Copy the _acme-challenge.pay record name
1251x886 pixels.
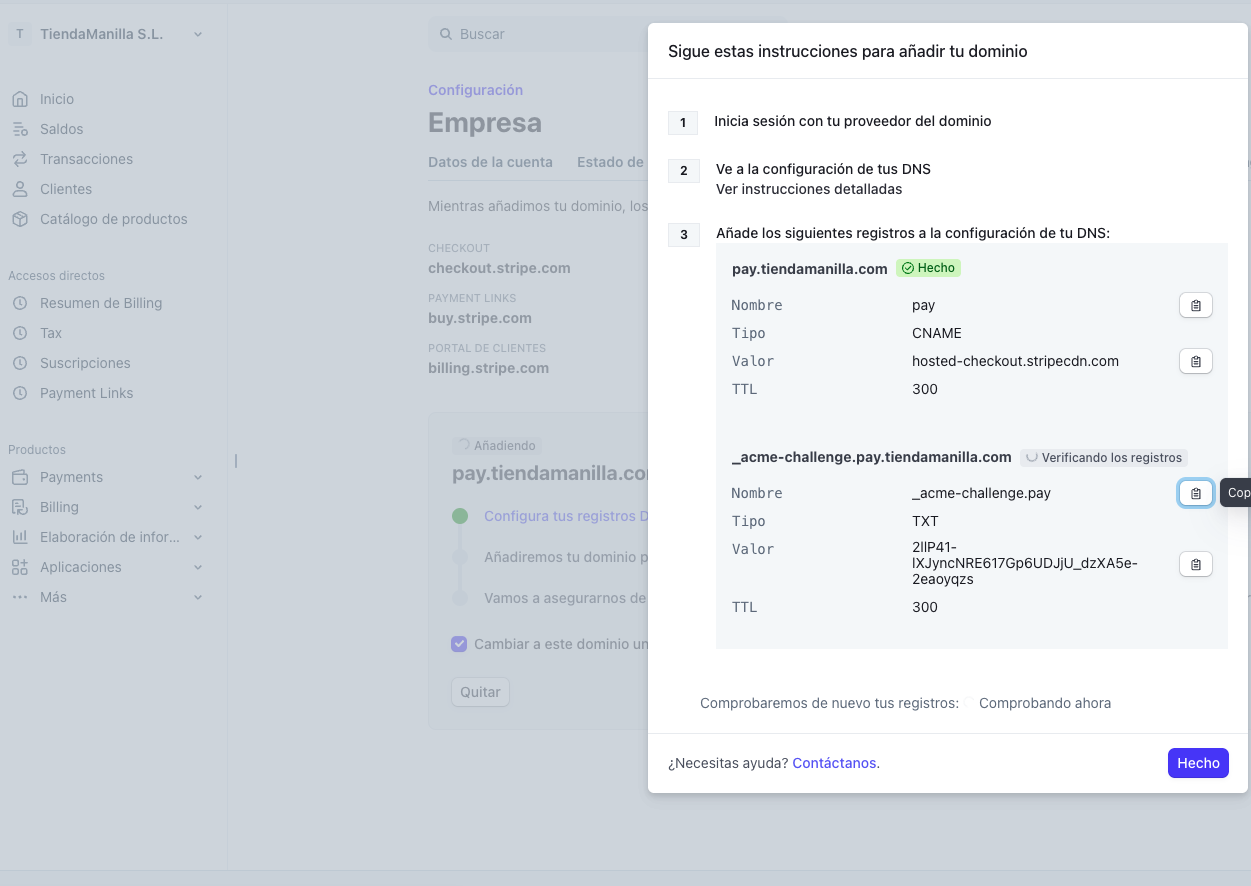(1196, 493)
